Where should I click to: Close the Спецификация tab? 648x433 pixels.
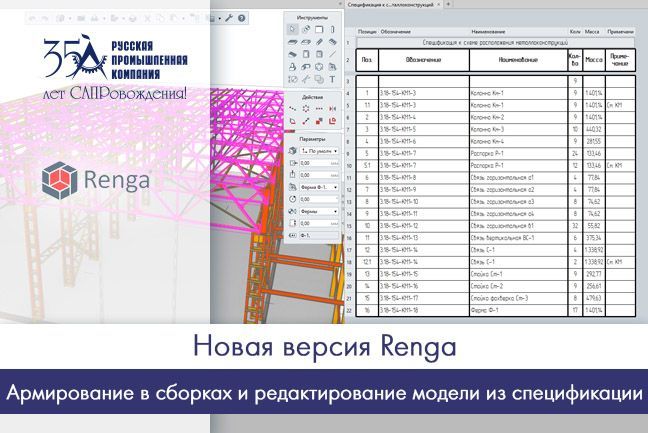(x=439, y=5)
